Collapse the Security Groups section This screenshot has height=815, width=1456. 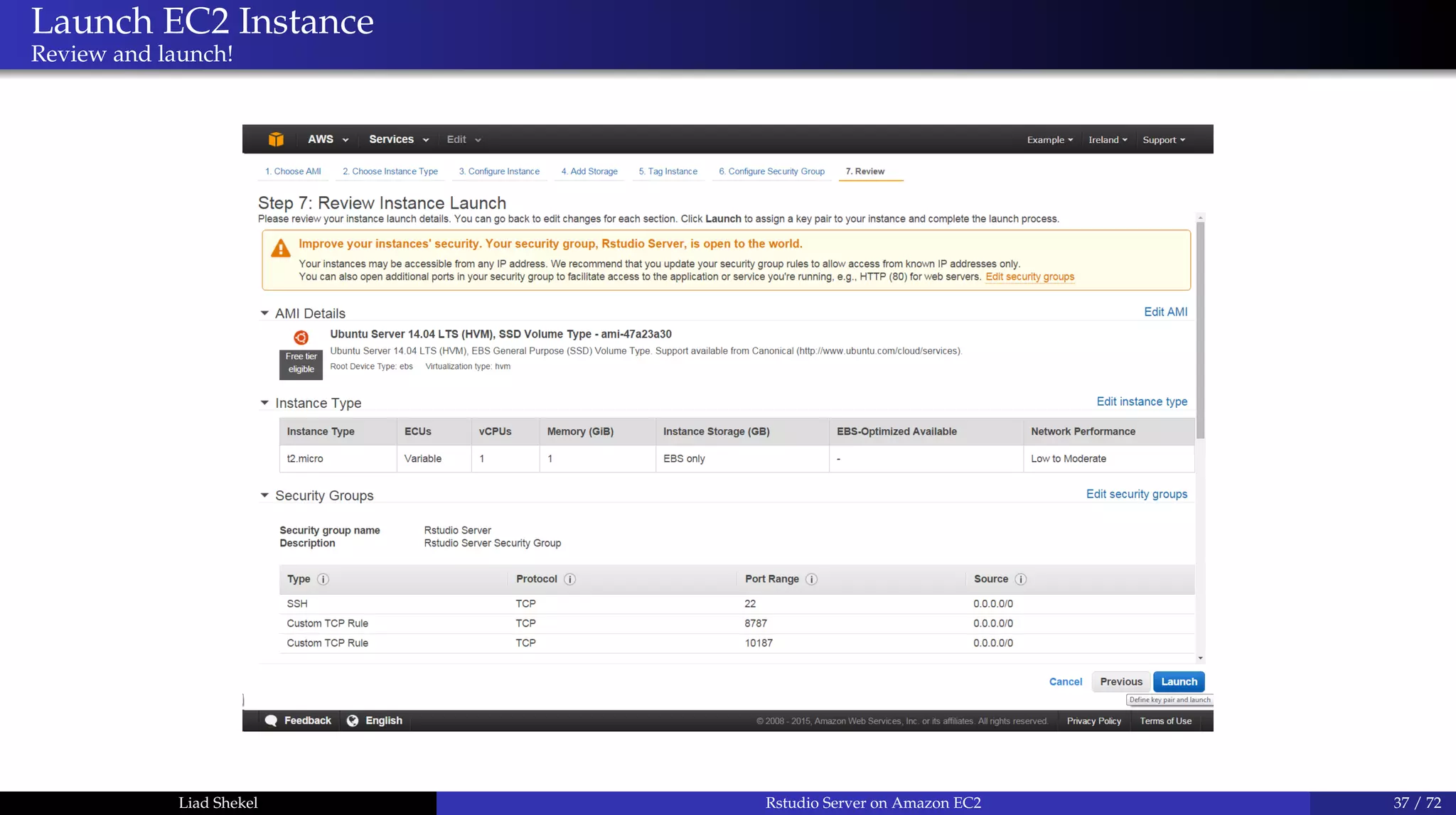(x=264, y=495)
